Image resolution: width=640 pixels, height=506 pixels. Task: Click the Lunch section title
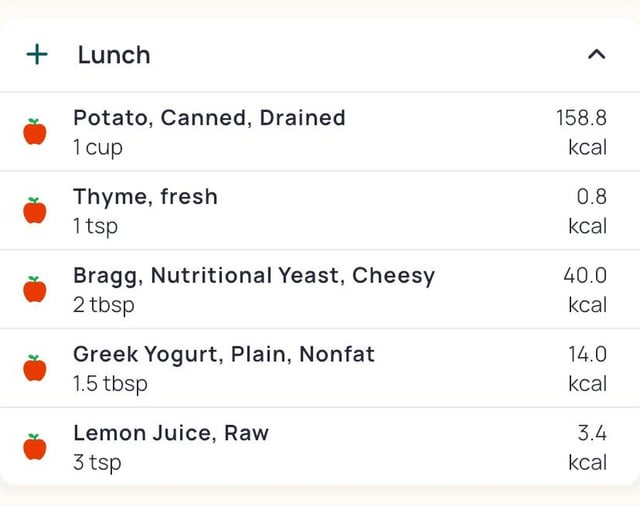pyautogui.click(x=114, y=55)
